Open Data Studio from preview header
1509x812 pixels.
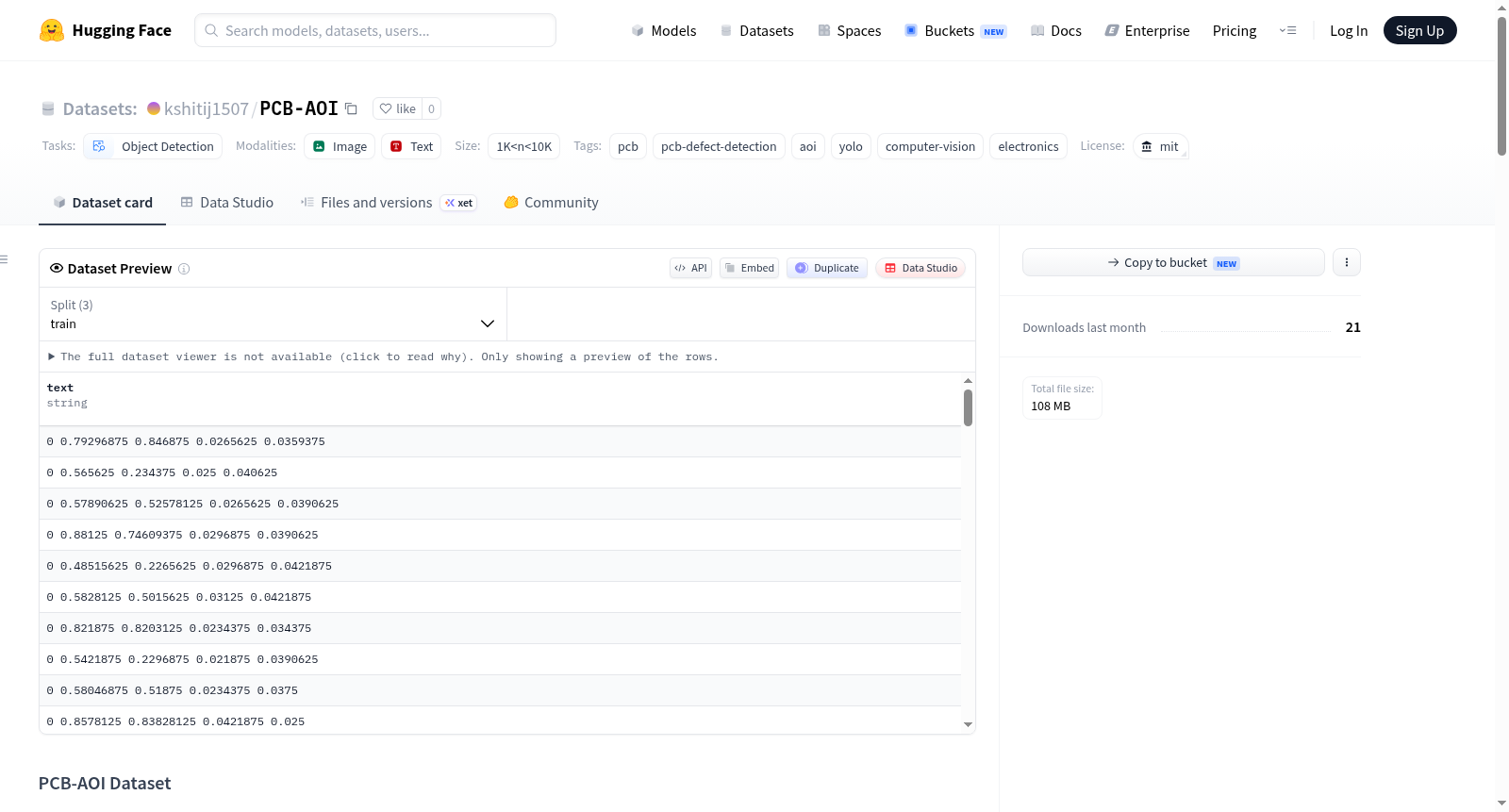tap(920, 268)
